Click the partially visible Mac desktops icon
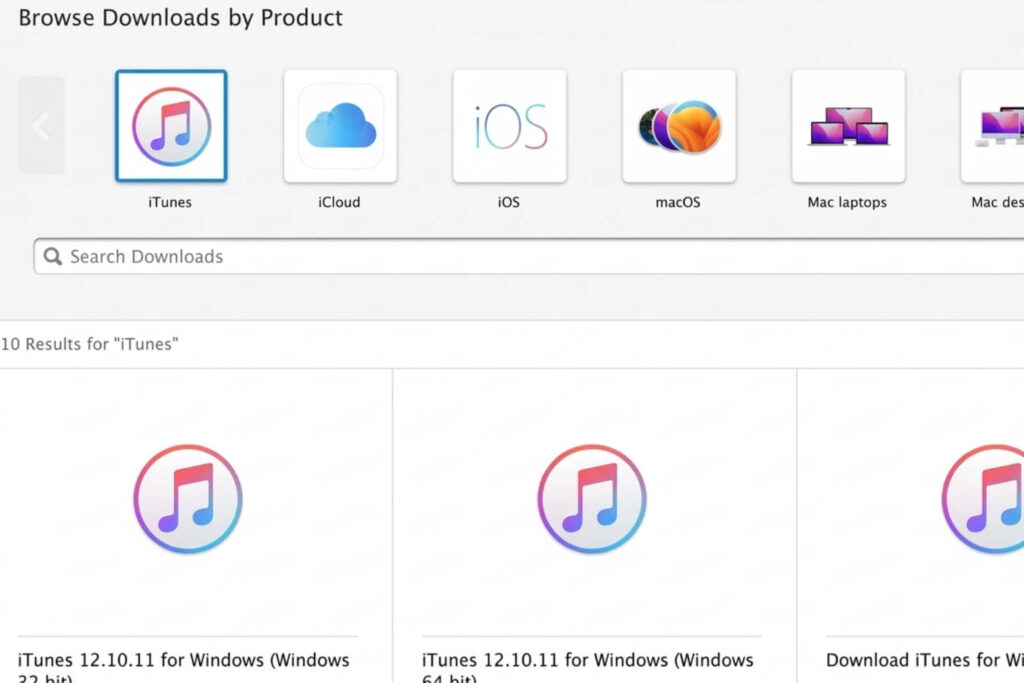 [994, 126]
